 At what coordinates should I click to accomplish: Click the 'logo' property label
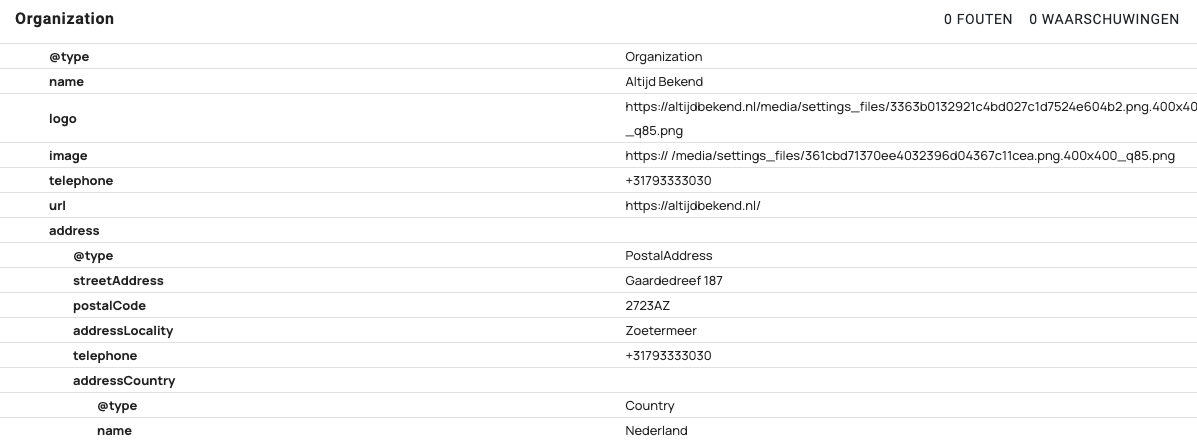[x=63, y=118]
